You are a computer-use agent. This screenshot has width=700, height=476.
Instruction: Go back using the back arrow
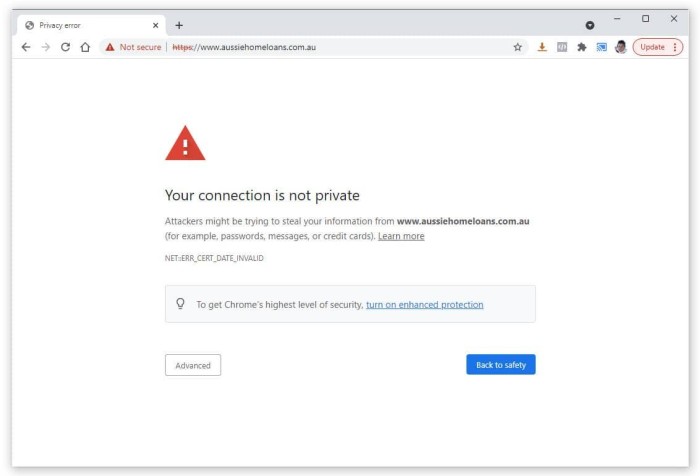tap(26, 47)
